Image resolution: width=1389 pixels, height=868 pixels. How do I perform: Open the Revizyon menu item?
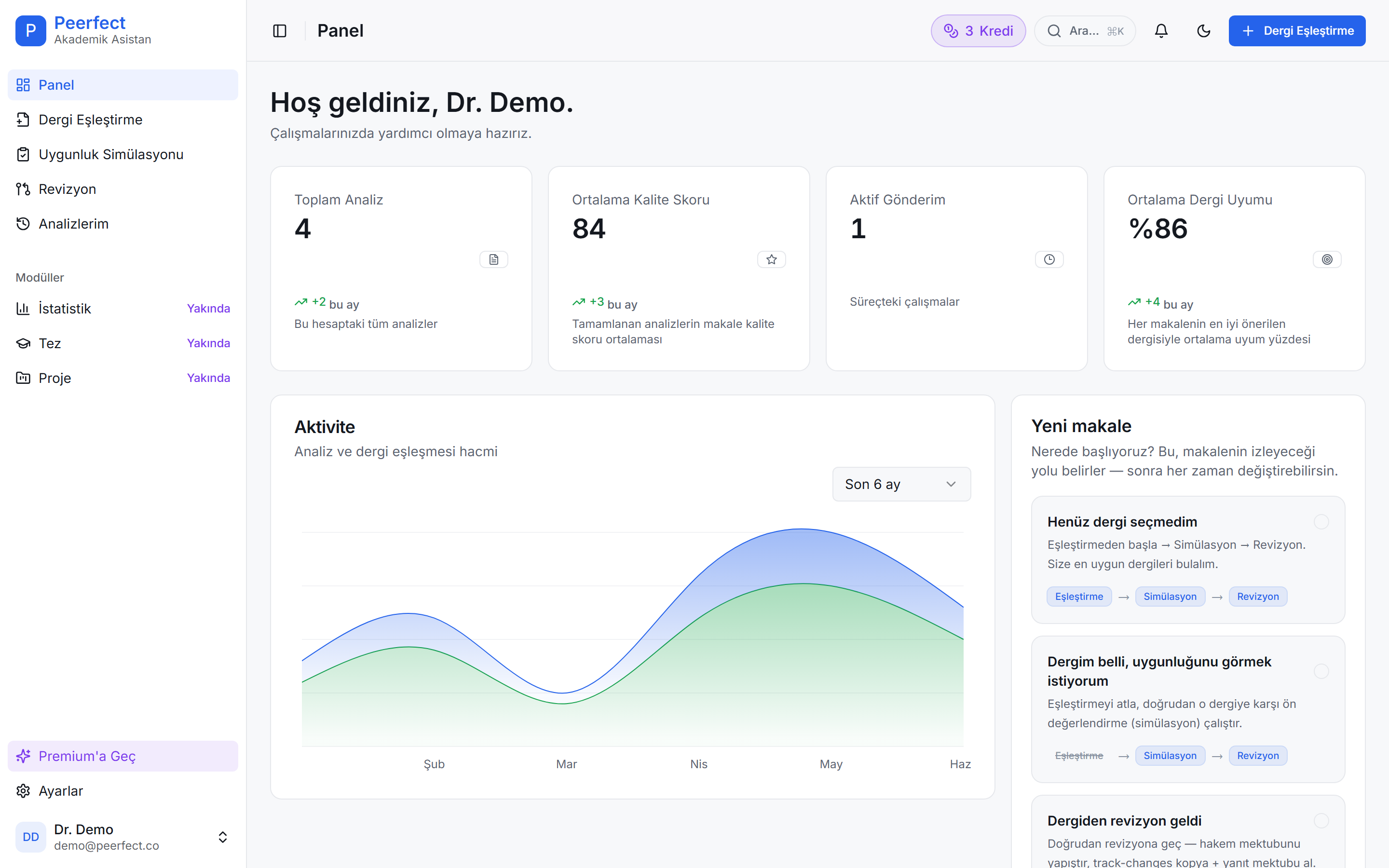pyautogui.click(x=123, y=189)
